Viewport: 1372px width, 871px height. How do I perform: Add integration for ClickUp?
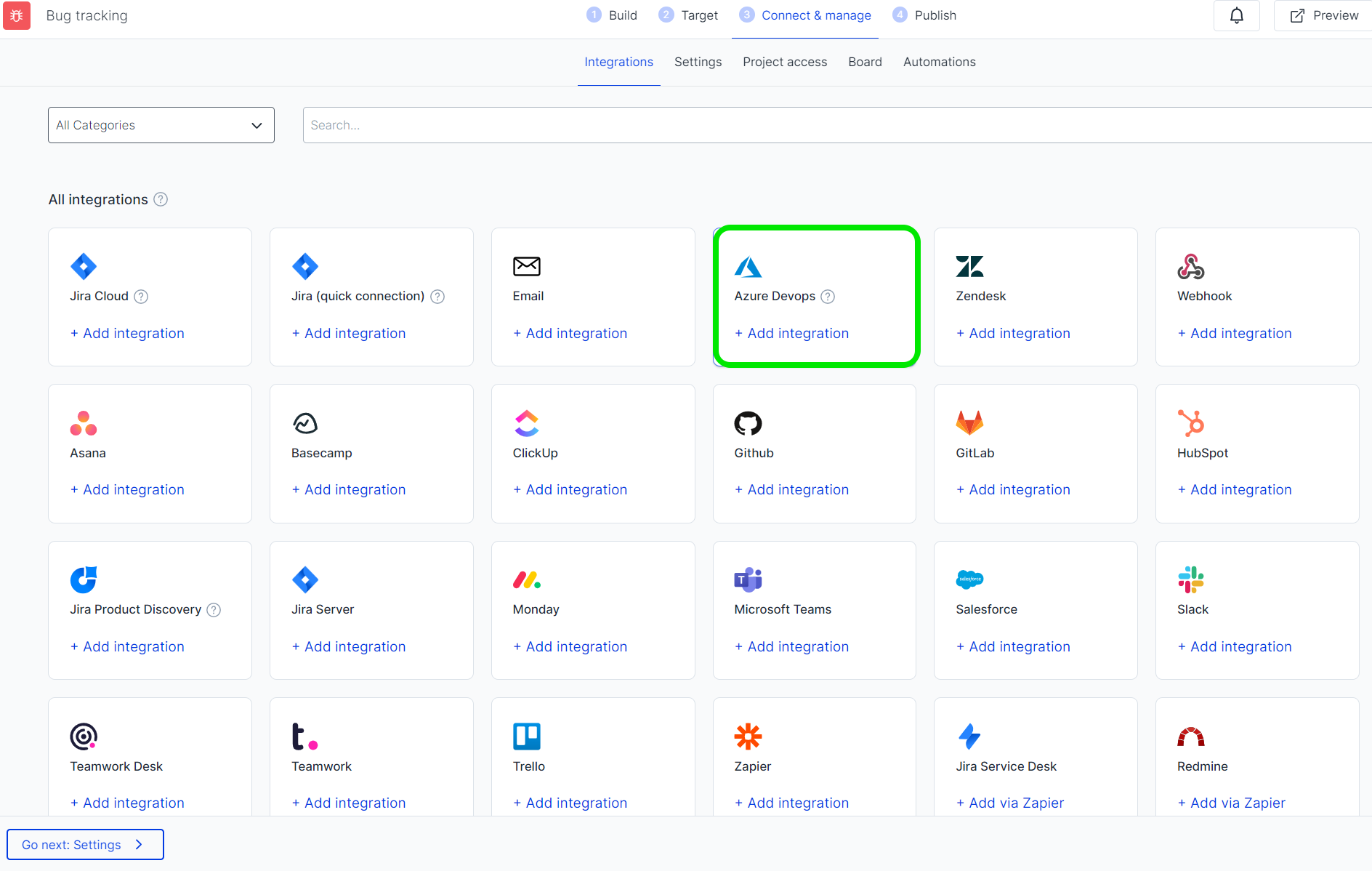point(570,489)
